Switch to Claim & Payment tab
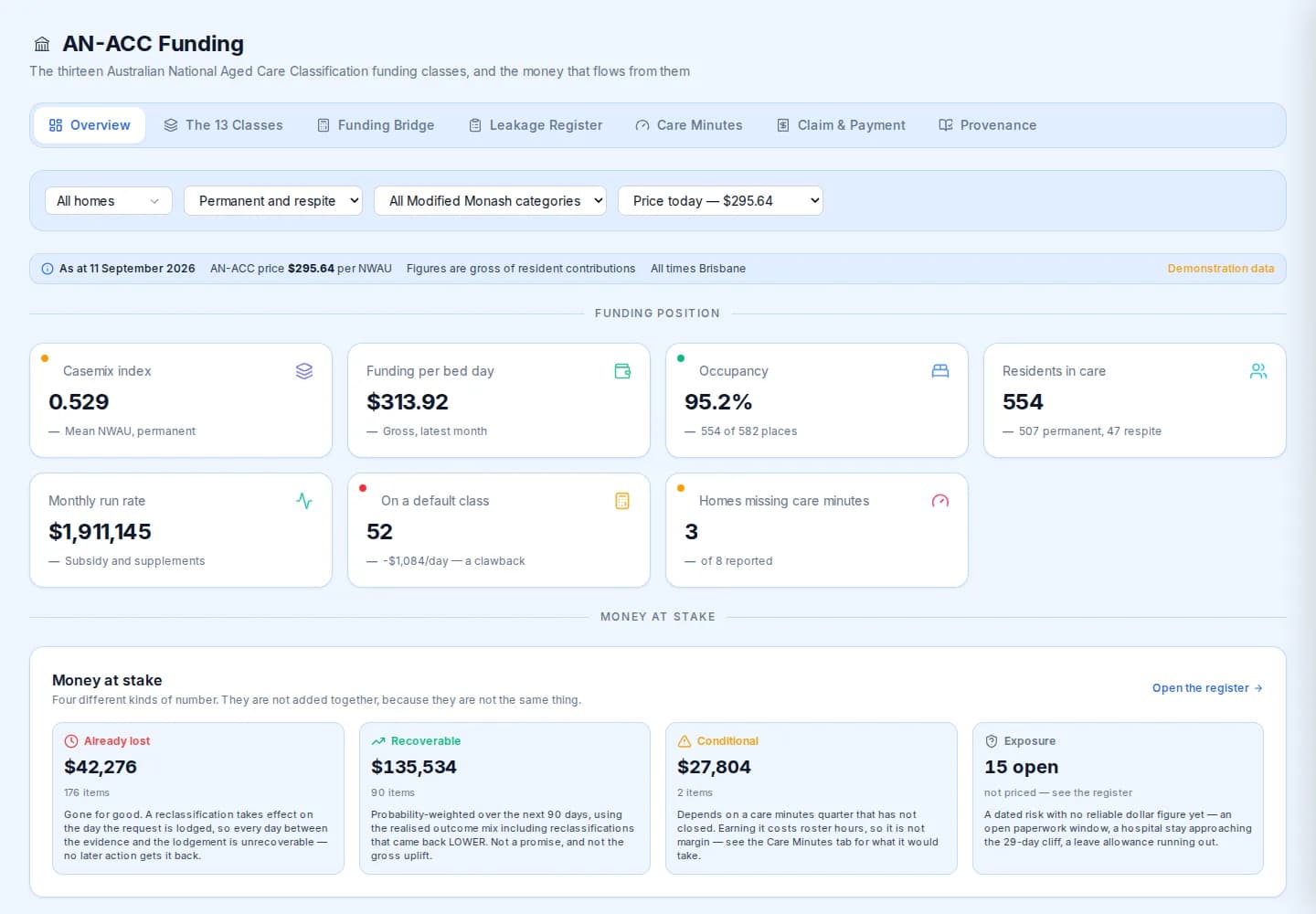 pyautogui.click(x=841, y=125)
